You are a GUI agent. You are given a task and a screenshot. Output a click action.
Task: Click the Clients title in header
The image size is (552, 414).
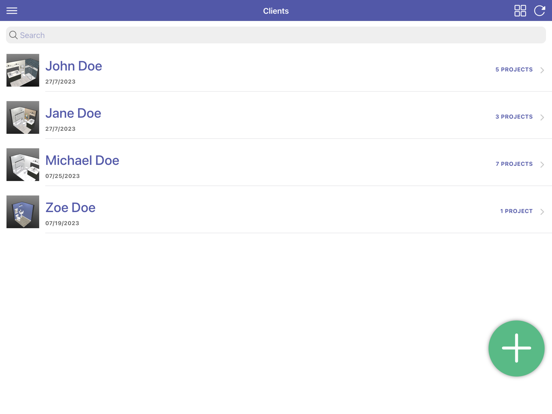(276, 11)
